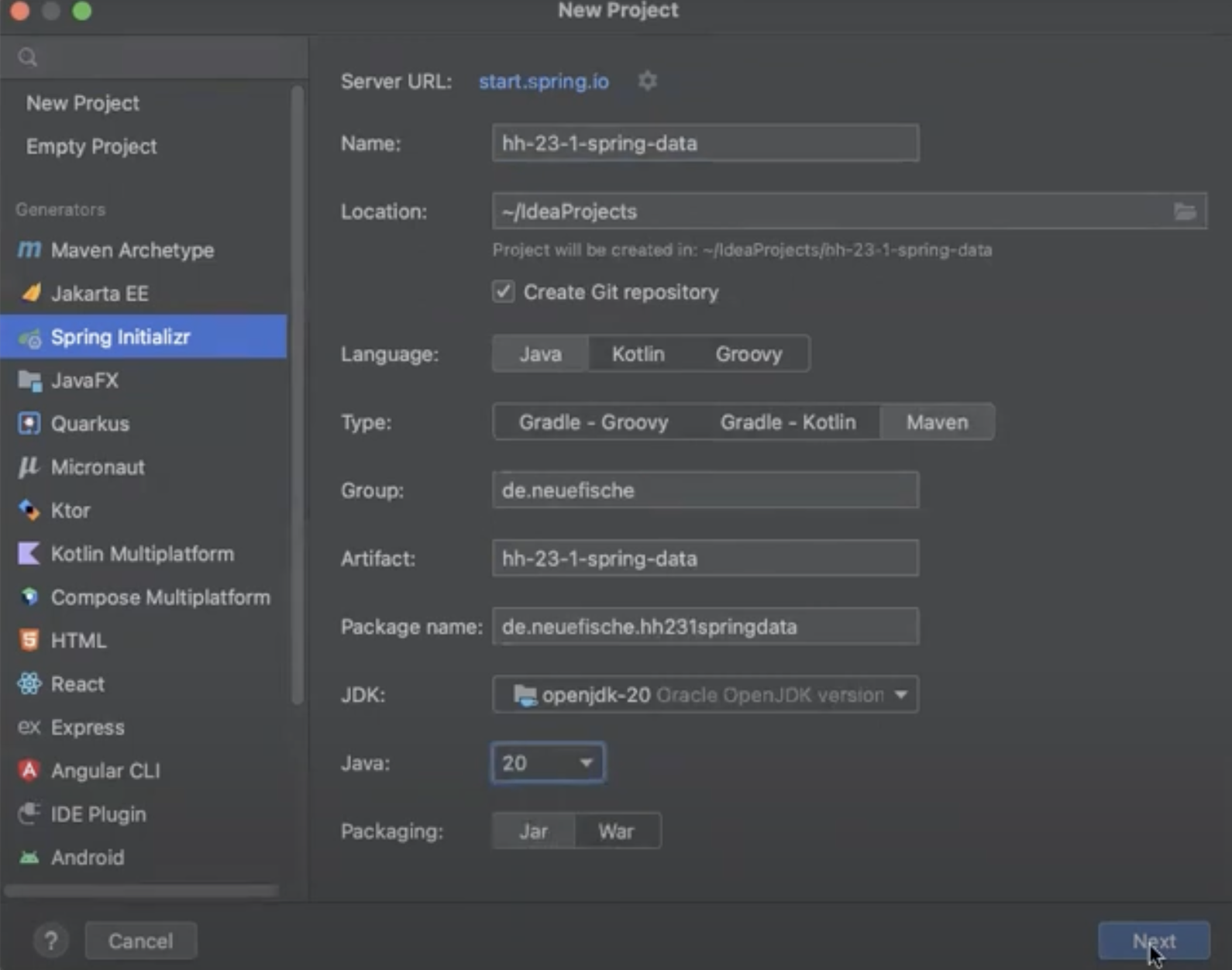Select New Project in sidebar
This screenshot has width=1232, height=970.
(82, 103)
